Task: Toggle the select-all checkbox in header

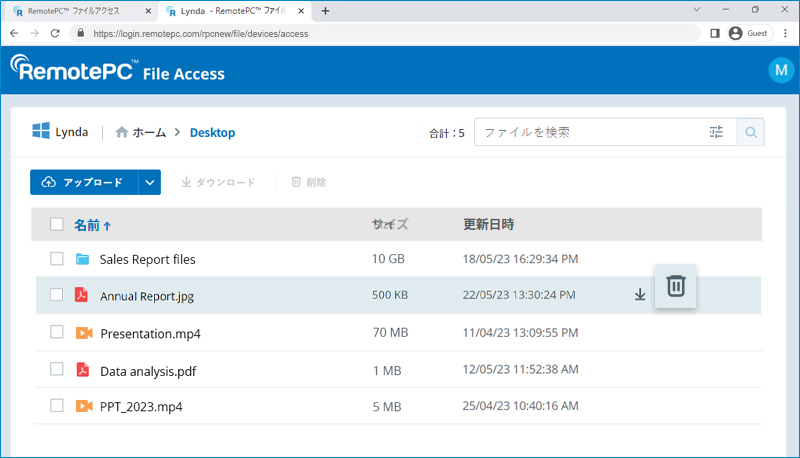Action: pos(57,224)
